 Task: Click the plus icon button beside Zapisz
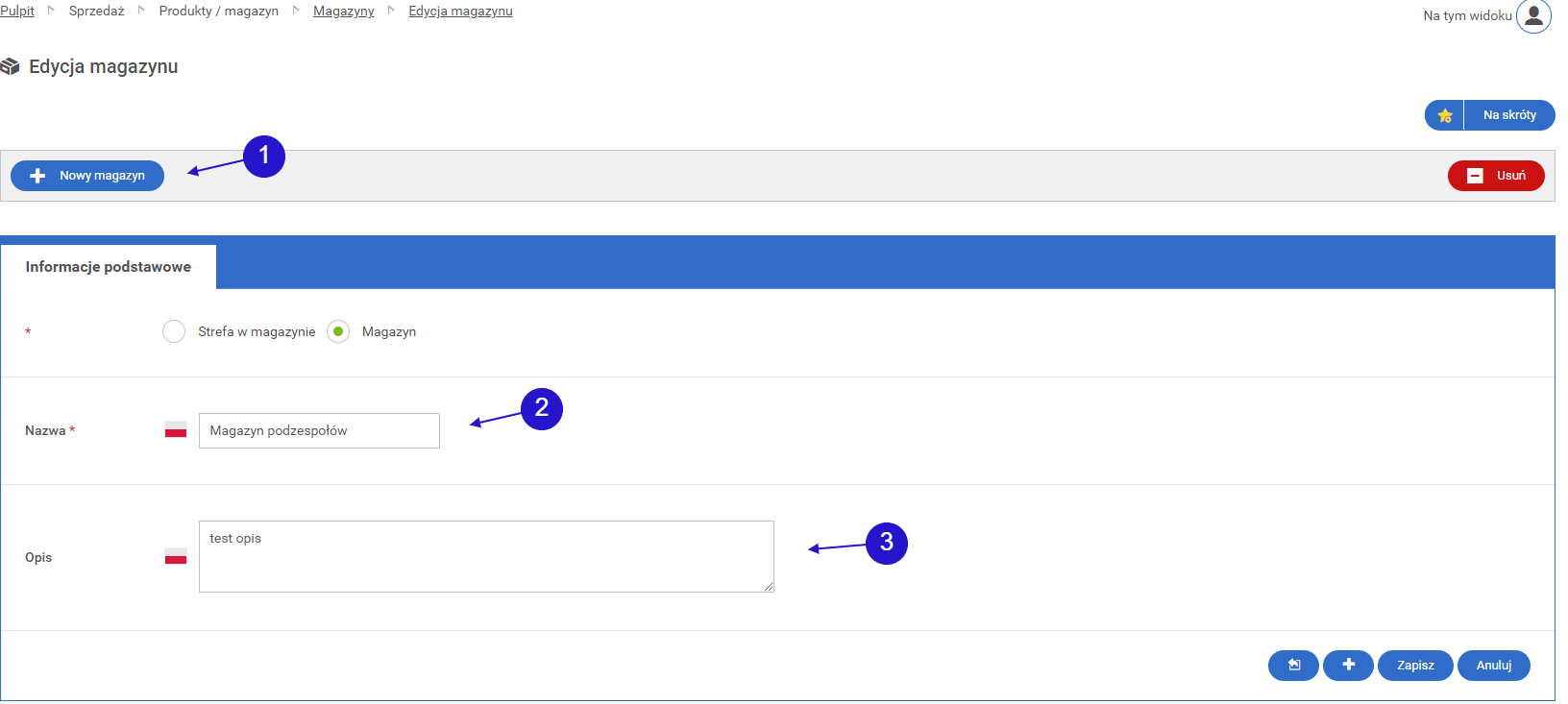tap(1348, 665)
